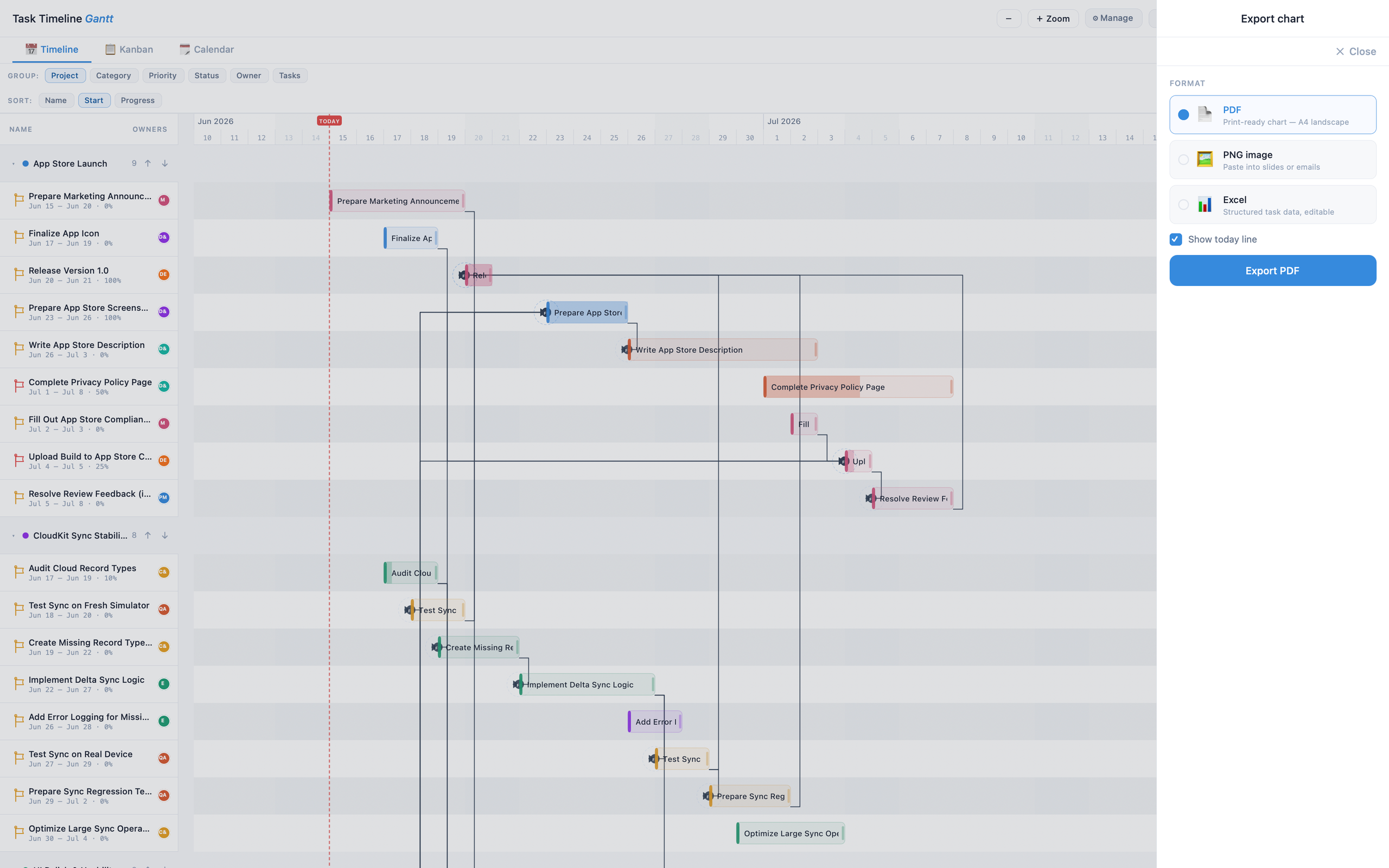Image resolution: width=1389 pixels, height=868 pixels.
Task: Click the dependency marker on Prepare App Store bar
Action: (x=545, y=313)
